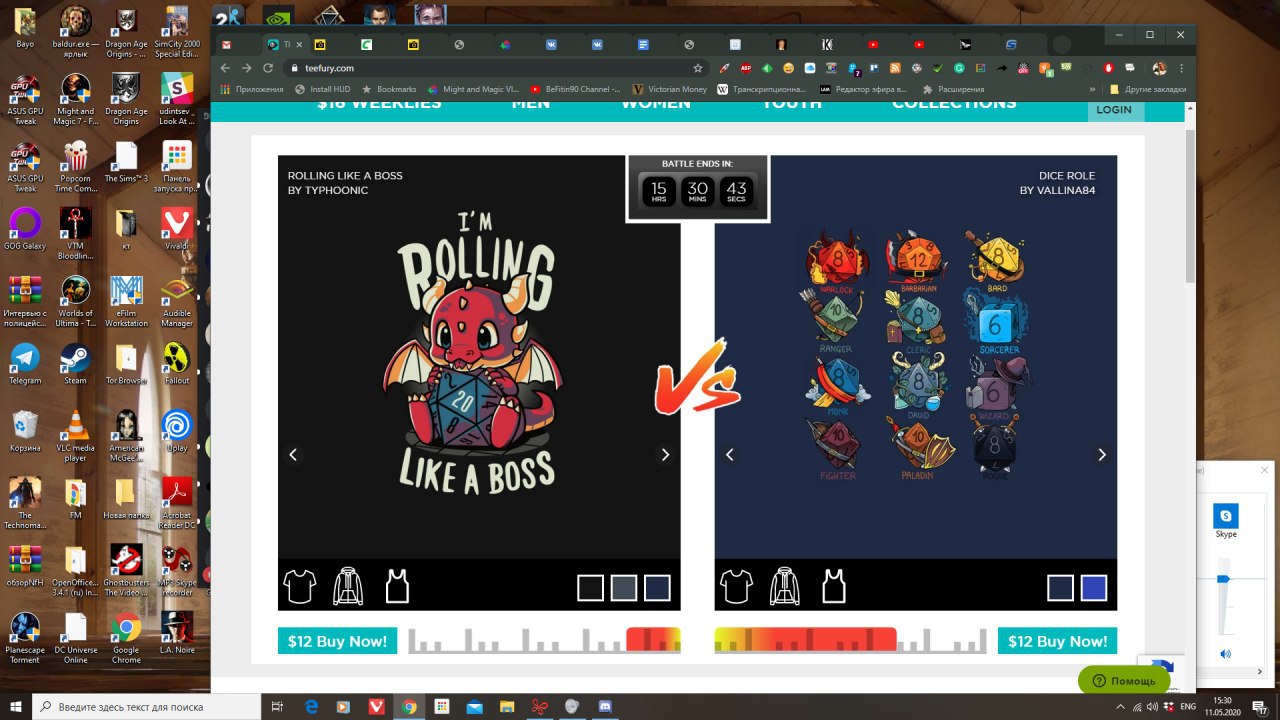This screenshot has height=720, width=1280.
Task: Choose royal blue swatch for Dice Role
Action: pos(1094,588)
